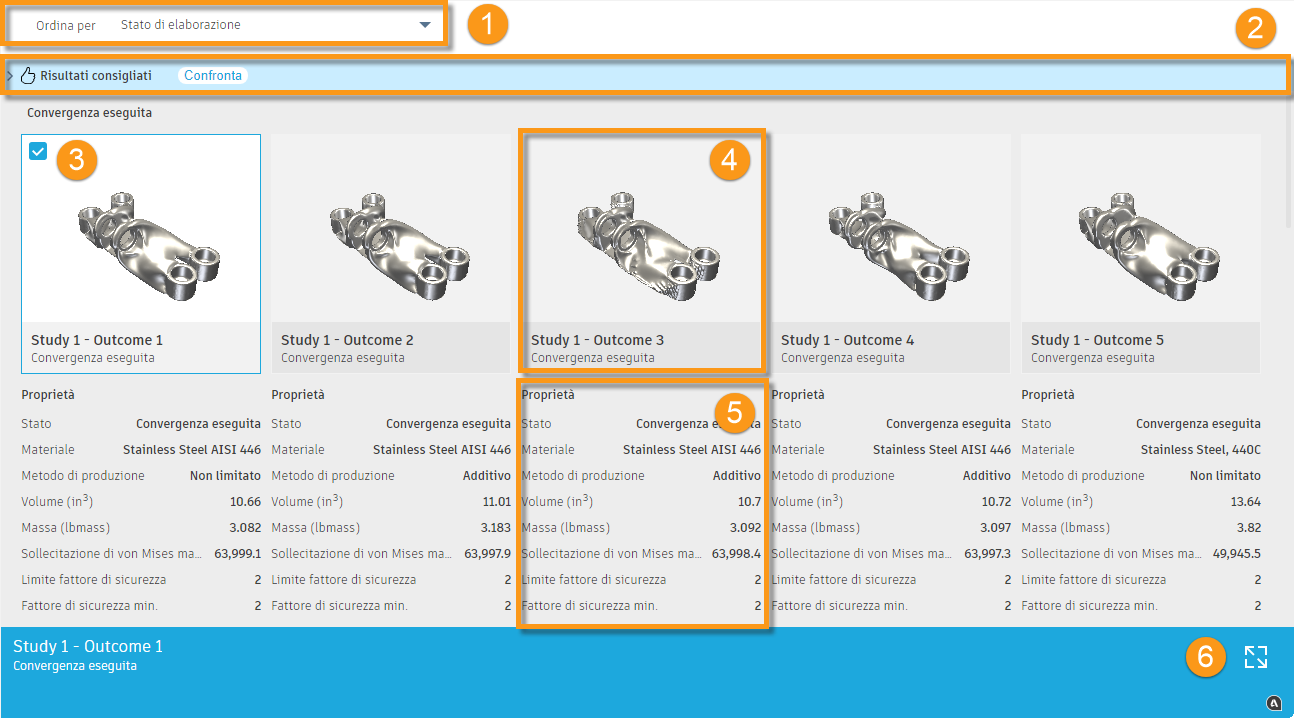Click the thumbs-up Risultati consigliati icon
The width and height of the screenshot is (1294, 718).
[28, 75]
